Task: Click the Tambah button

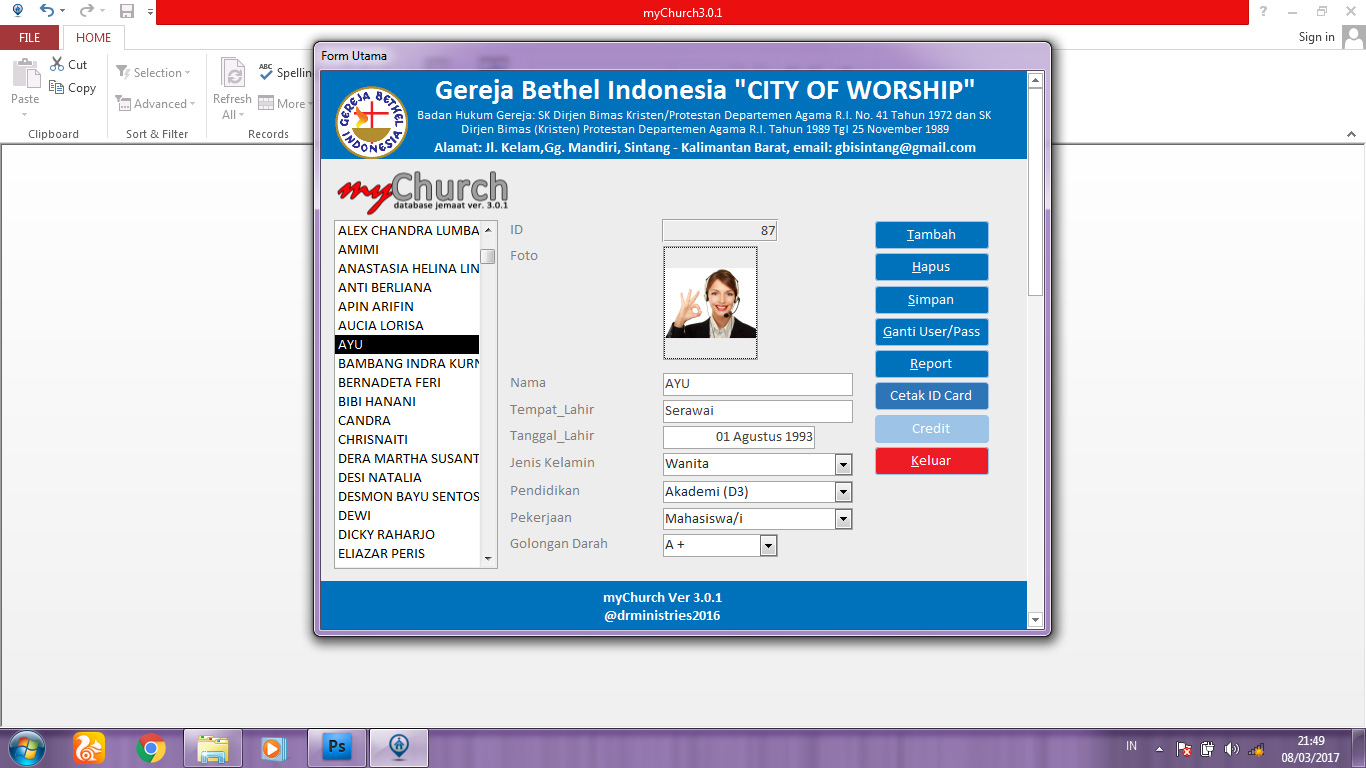Action: [931, 234]
